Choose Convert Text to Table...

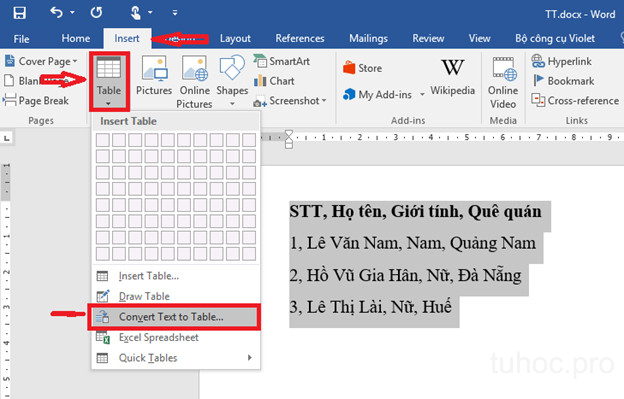click(x=174, y=317)
